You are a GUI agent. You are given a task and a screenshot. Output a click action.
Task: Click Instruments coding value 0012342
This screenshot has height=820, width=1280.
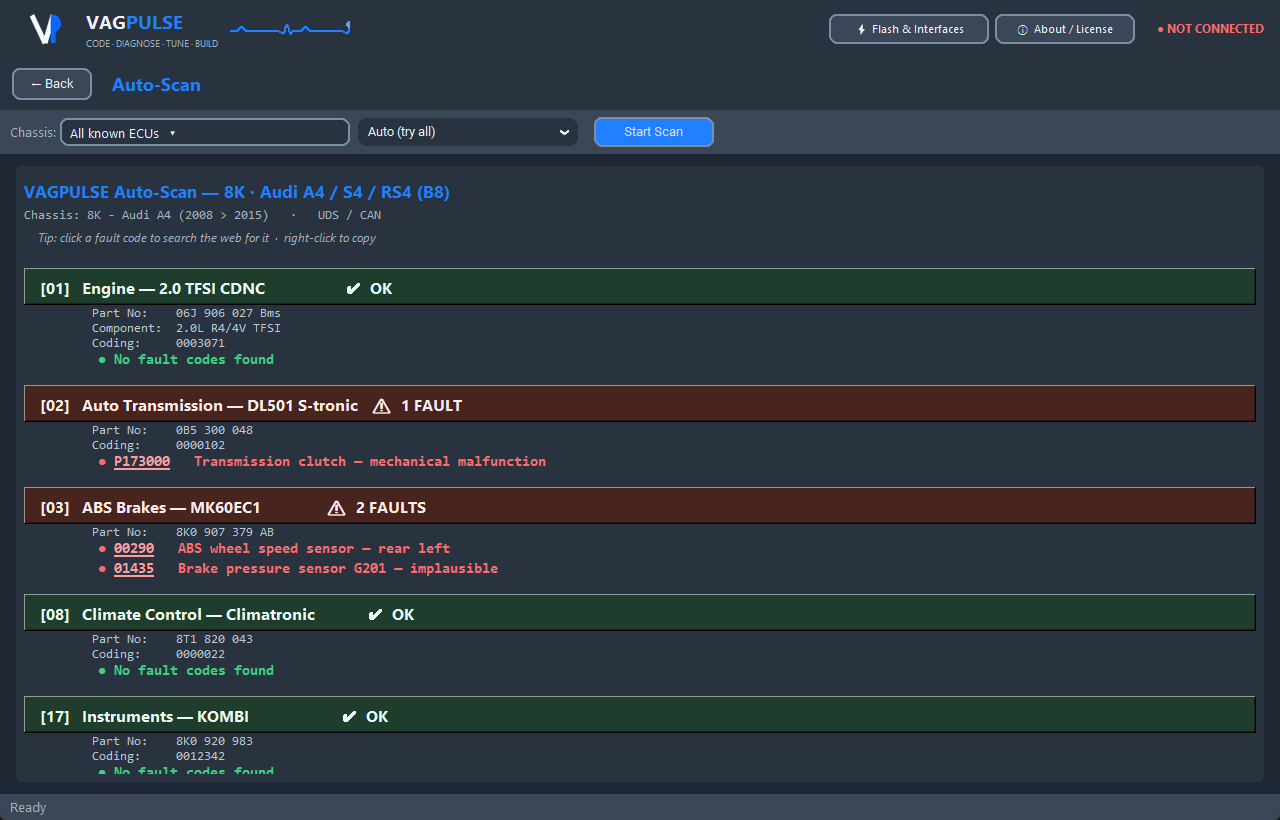tap(200, 756)
